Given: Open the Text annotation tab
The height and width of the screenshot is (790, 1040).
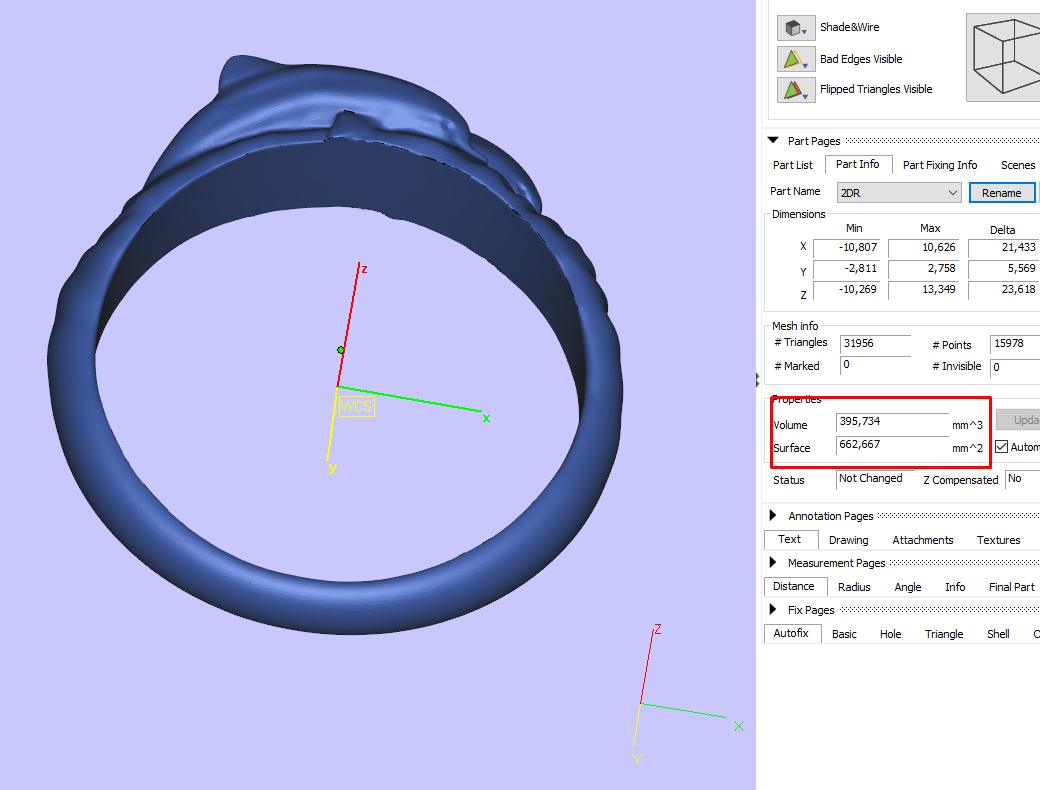Looking at the screenshot, I should click(x=791, y=539).
